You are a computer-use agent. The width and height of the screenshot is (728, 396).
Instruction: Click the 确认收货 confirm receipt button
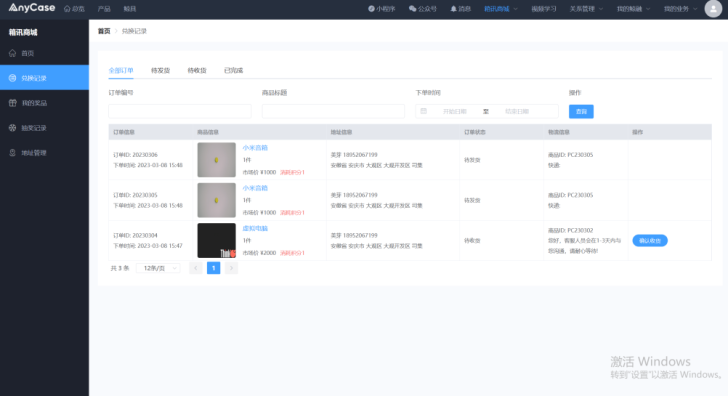[x=650, y=240]
